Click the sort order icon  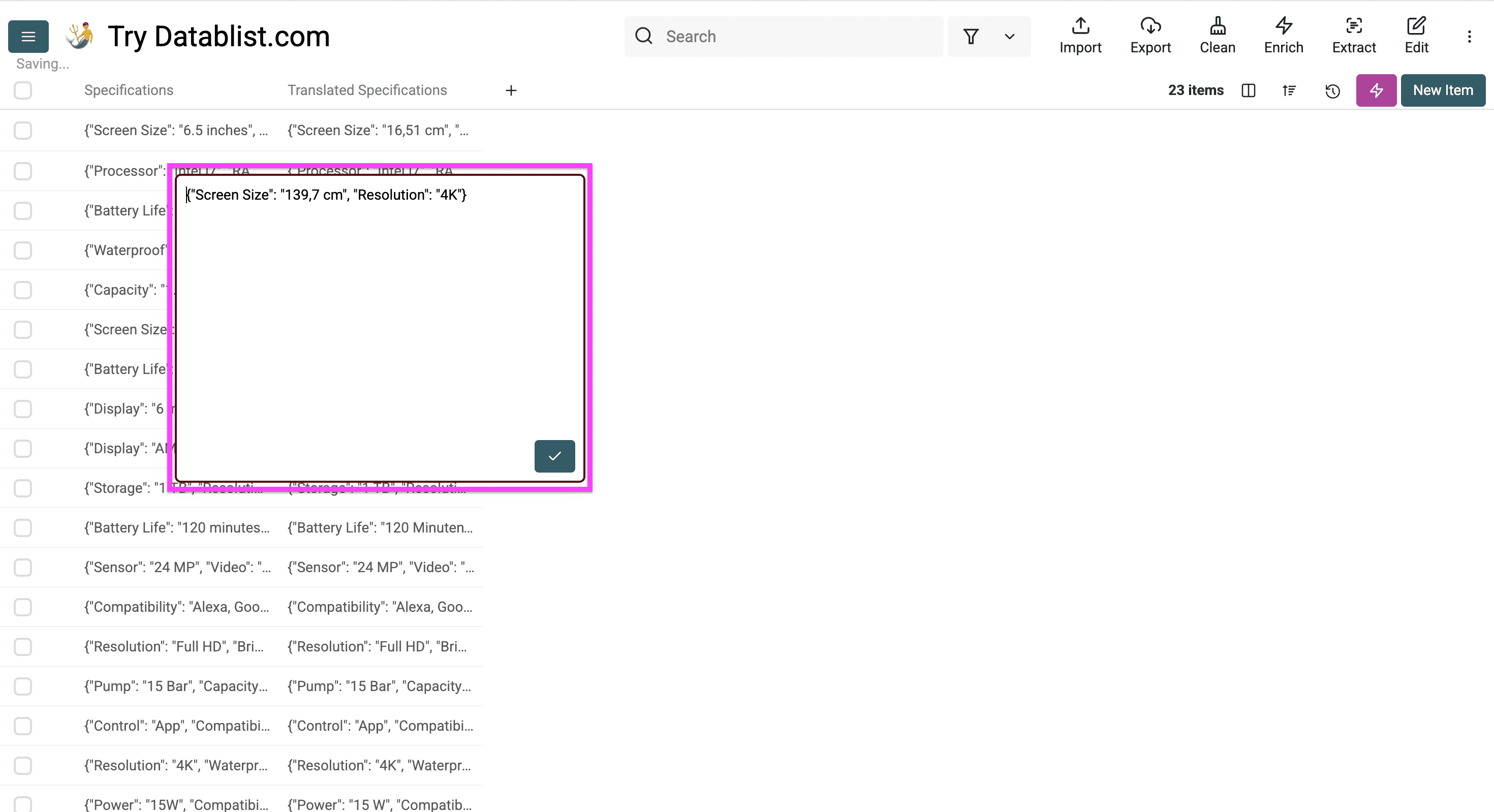pyautogui.click(x=1289, y=90)
